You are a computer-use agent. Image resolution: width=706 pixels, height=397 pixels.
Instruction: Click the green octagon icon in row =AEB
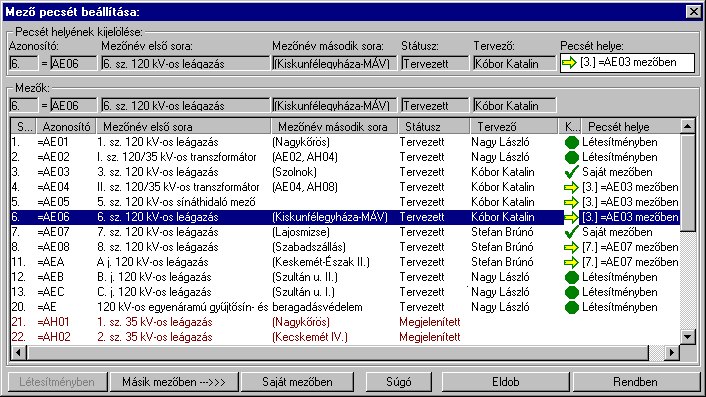pyautogui.click(x=571, y=277)
